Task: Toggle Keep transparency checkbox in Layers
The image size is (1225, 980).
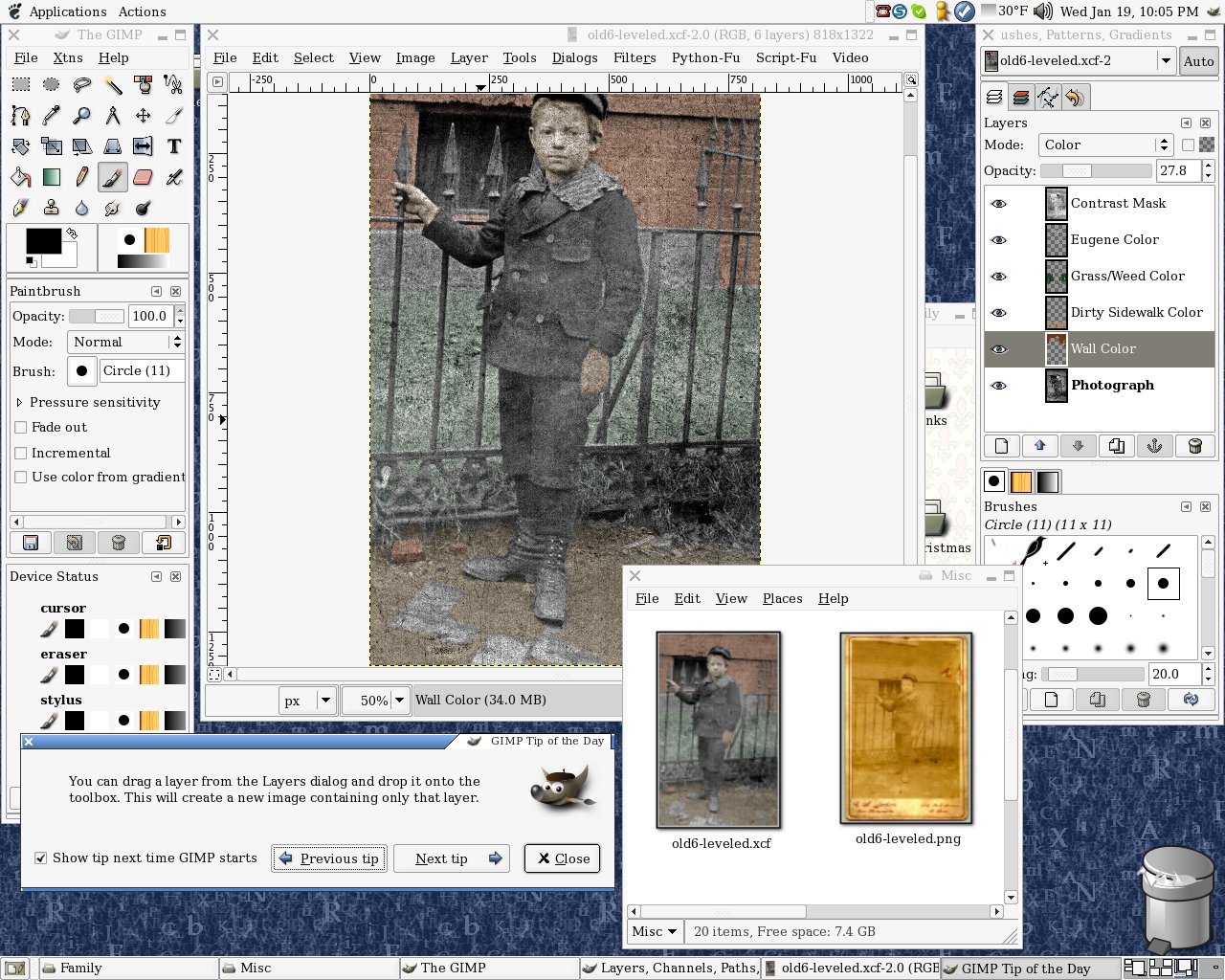Action: tap(1188, 145)
